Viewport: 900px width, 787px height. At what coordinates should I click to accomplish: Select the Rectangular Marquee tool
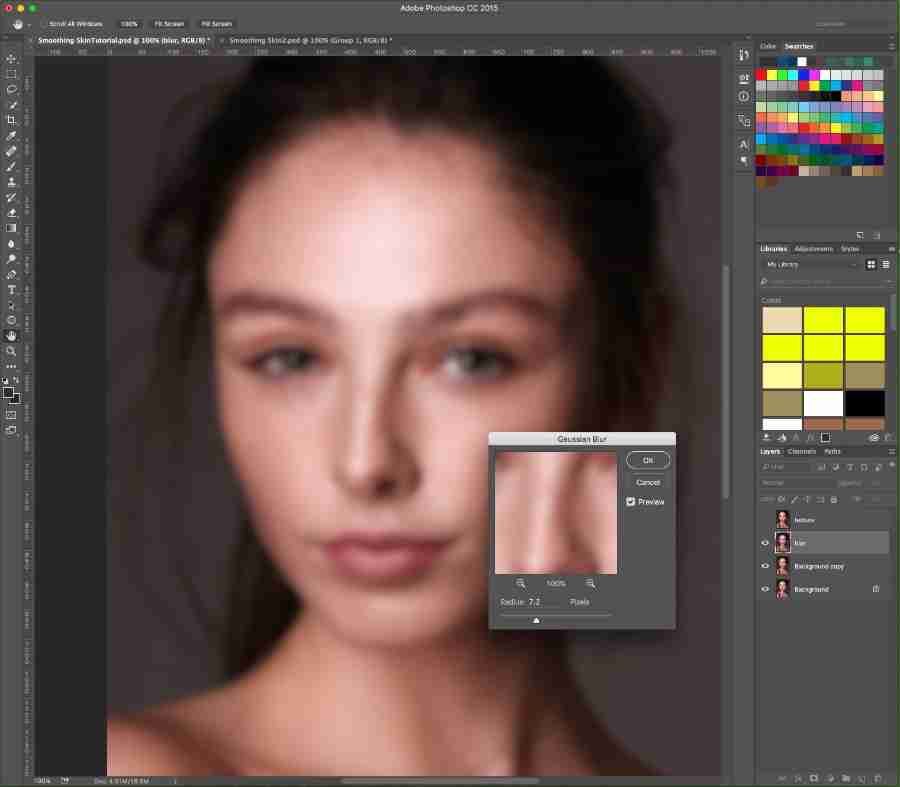pos(11,75)
